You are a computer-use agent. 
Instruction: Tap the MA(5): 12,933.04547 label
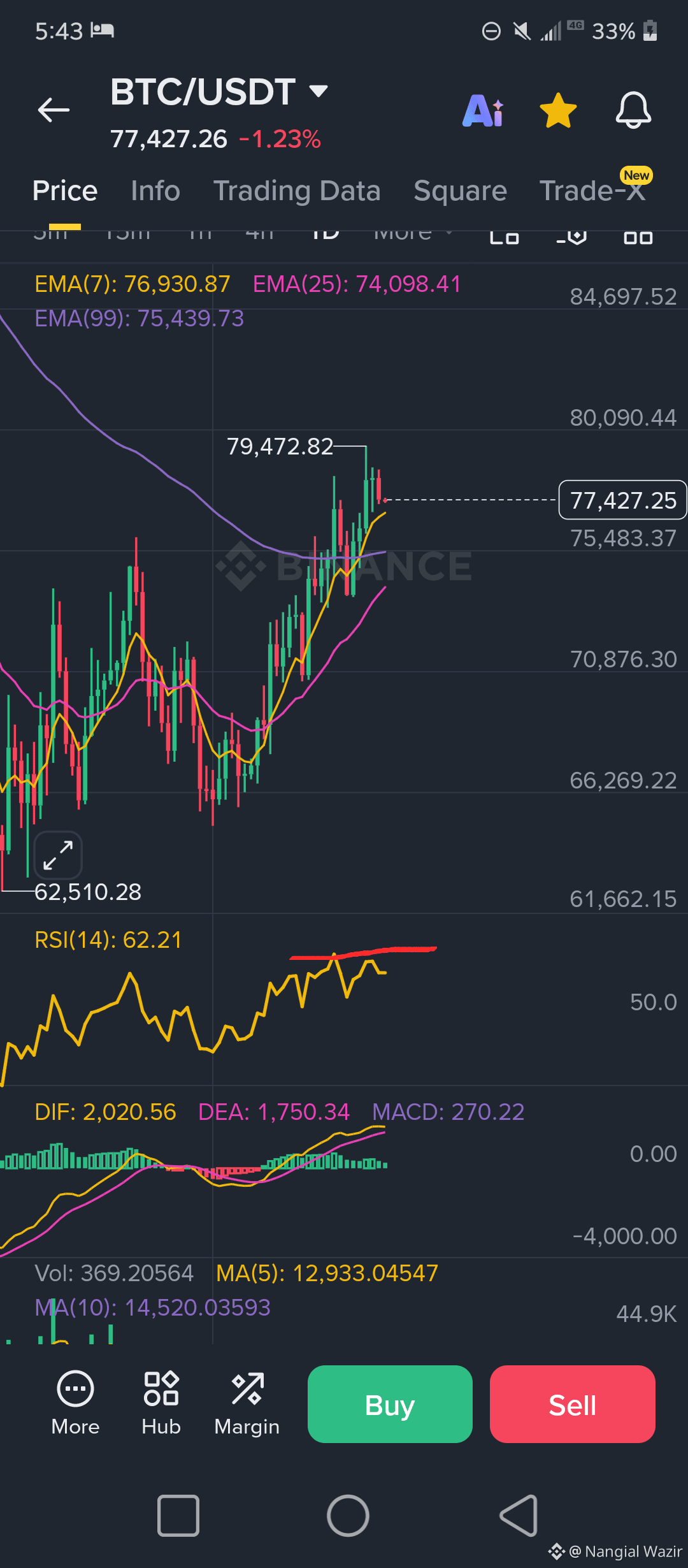click(327, 1274)
